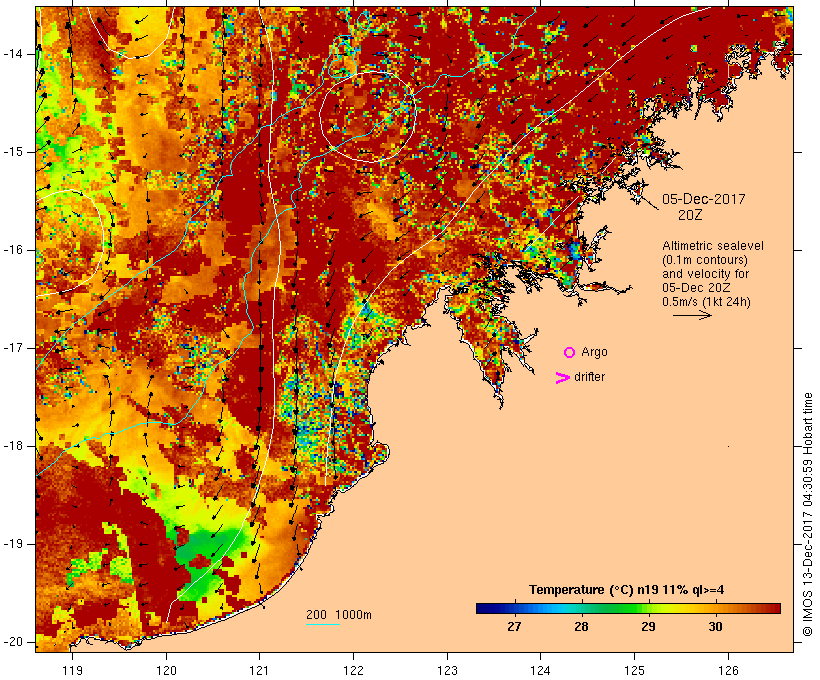The width and height of the screenshot is (820, 680).
Task: Click longitude label 119
Action: (72, 670)
